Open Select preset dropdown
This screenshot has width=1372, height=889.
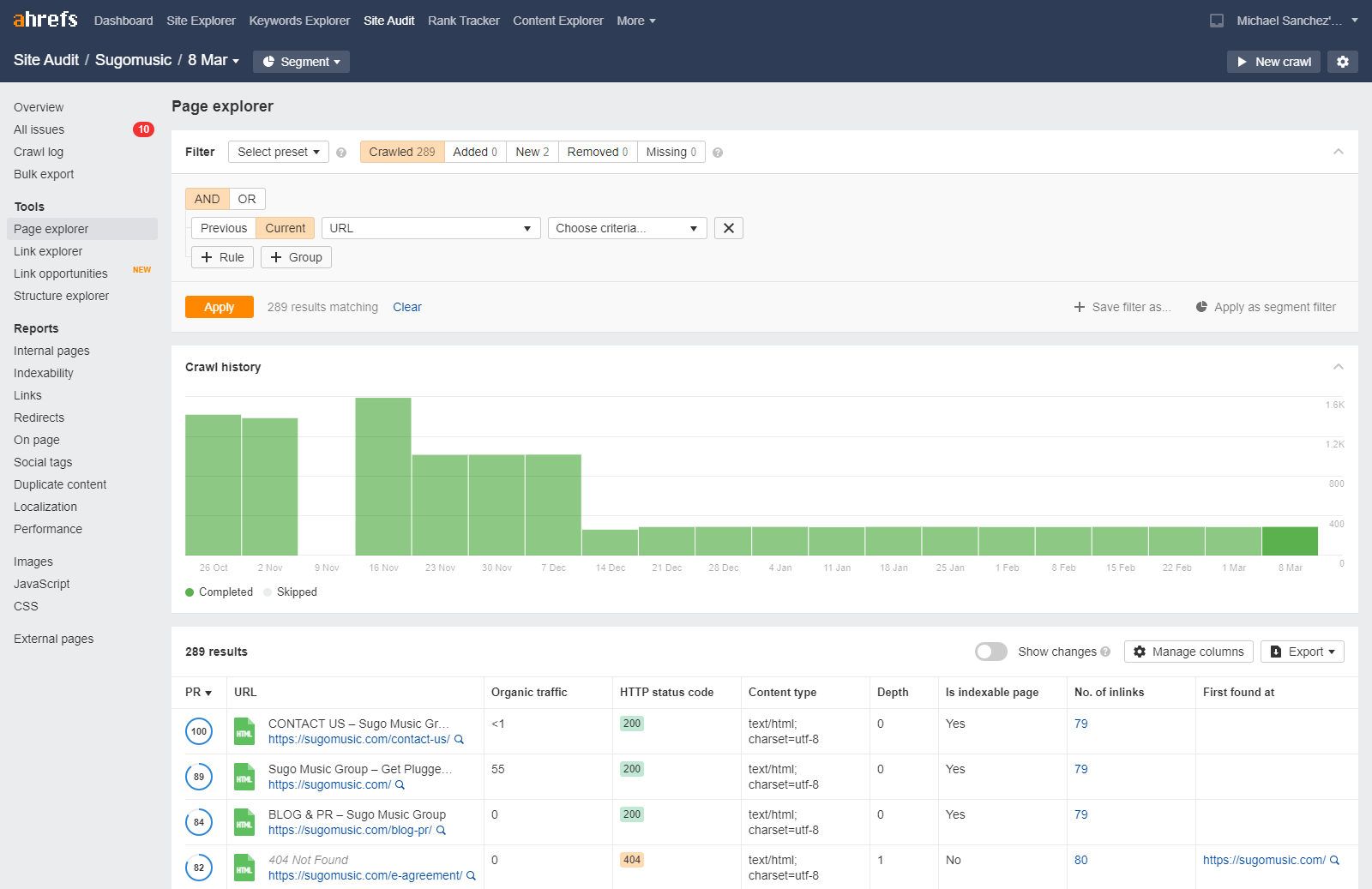click(279, 152)
